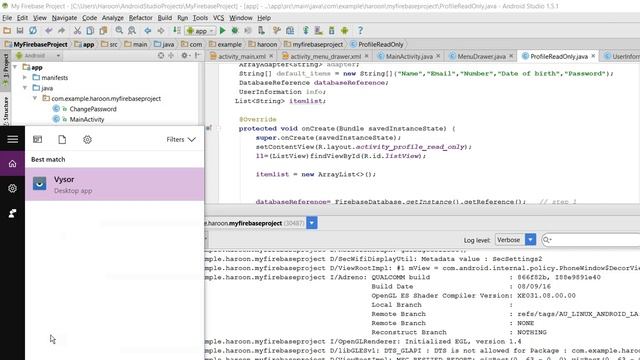Switch to the activity_main.xml tab

coord(242,56)
